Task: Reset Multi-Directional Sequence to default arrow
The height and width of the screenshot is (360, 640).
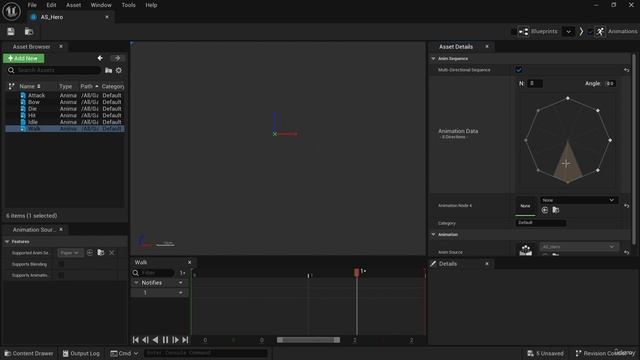Action: coord(627,70)
